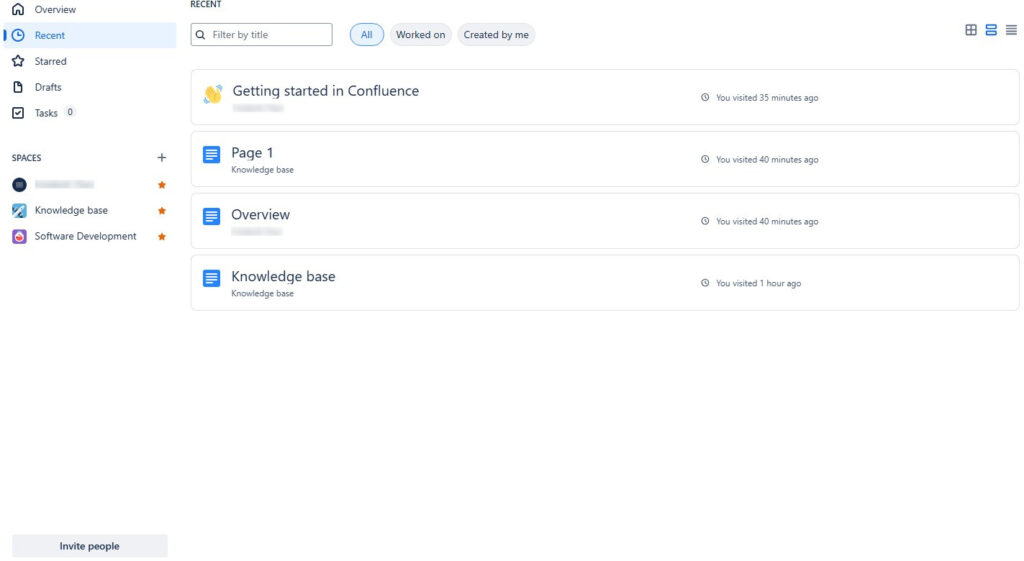Switch to grid view icon

pyautogui.click(x=970, y=30)
